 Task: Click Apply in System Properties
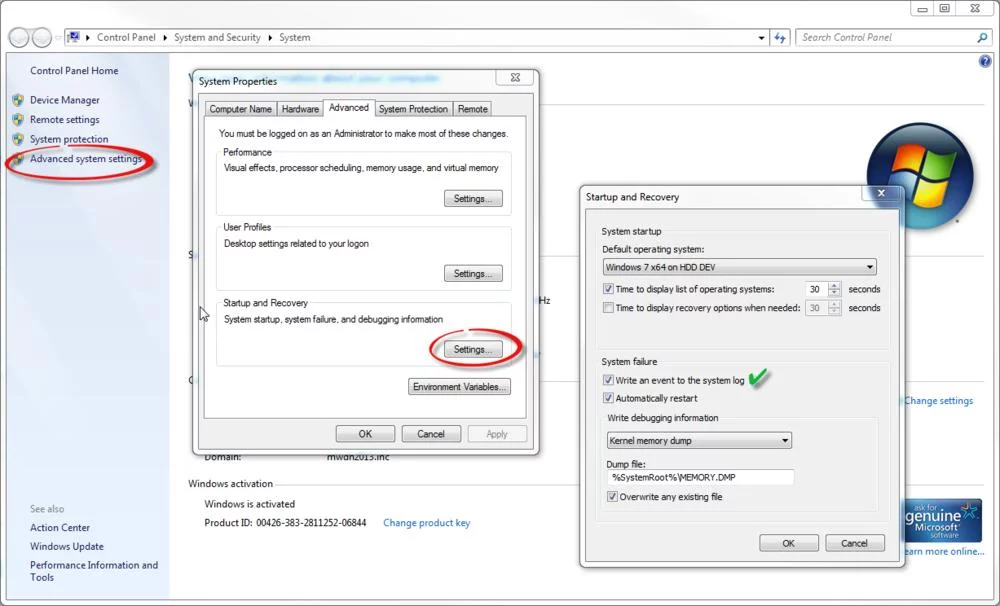497,434
